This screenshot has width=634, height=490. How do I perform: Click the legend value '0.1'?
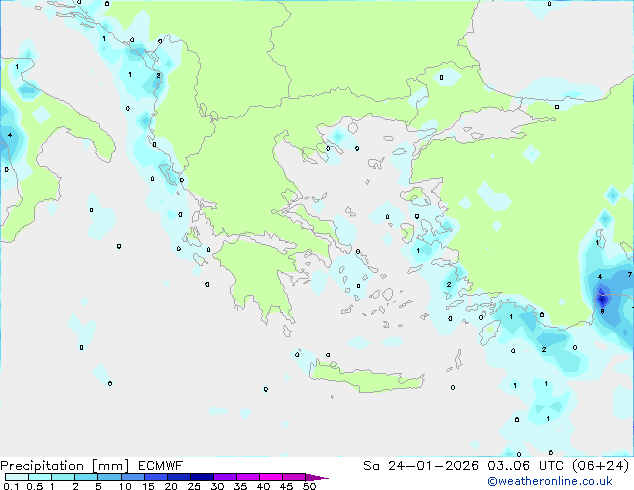tap(11, 486)
